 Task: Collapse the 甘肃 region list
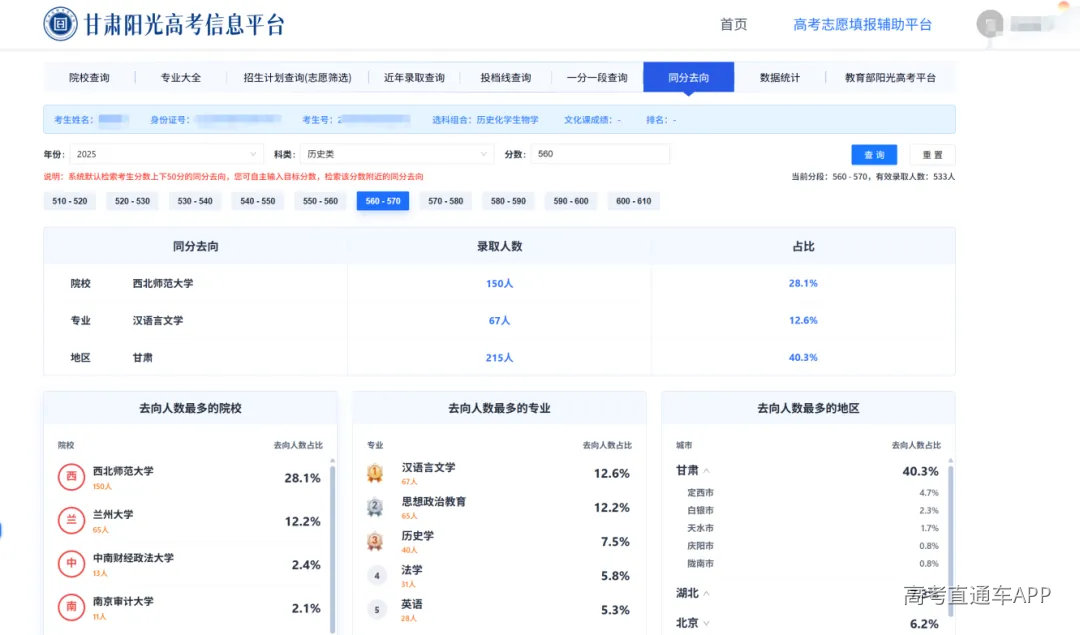(706, 471)
